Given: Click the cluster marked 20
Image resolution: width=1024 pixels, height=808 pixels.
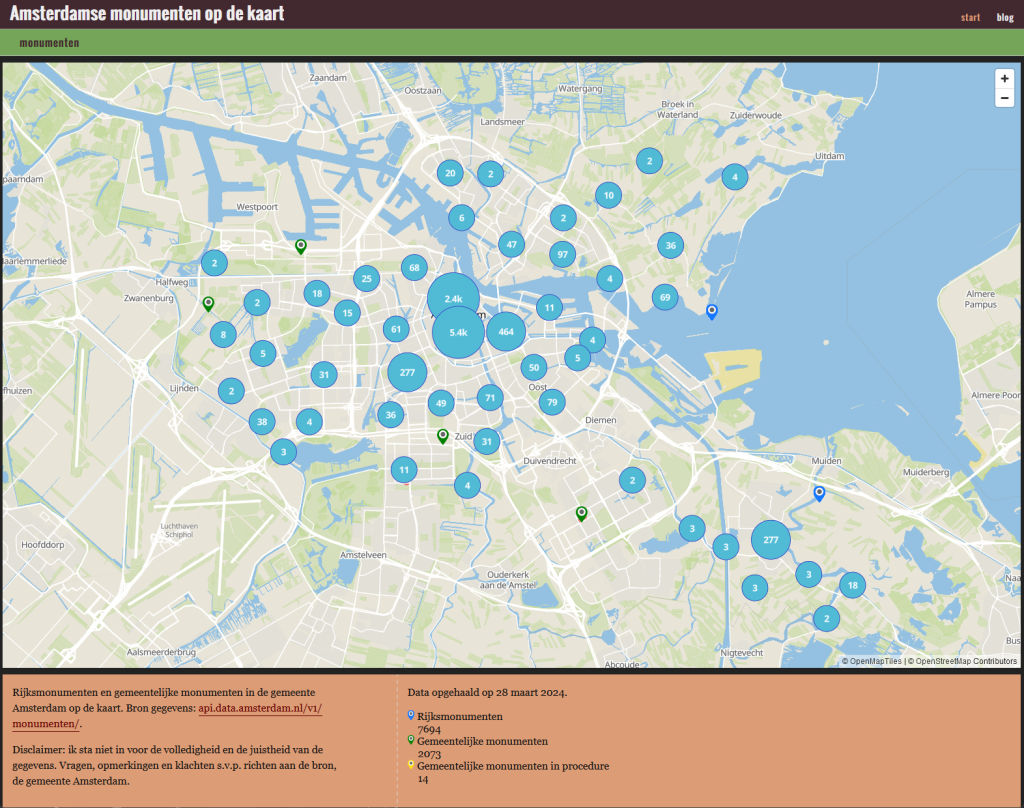Looking at the screenshot, I should [x=450, y=173].
